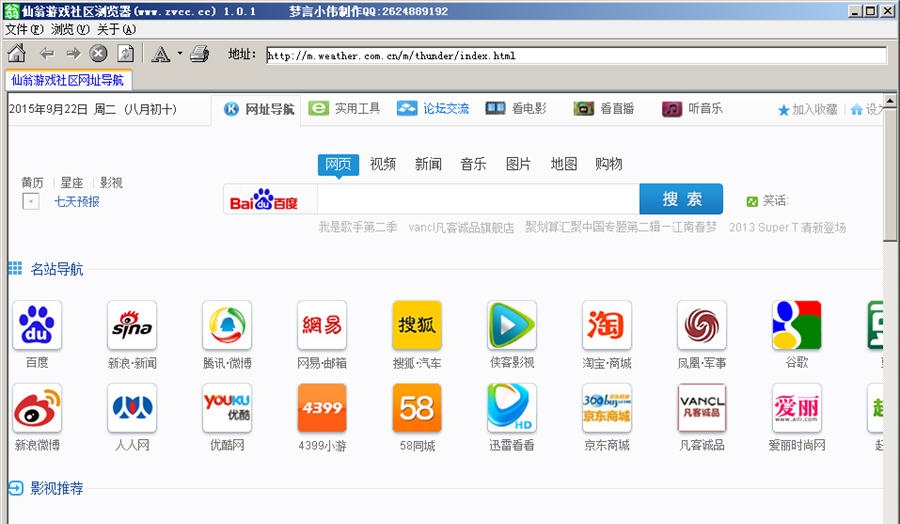Open the font size dropdown arrow
The width and height of the screenshot is (900, 524).
tap(180, 53)
